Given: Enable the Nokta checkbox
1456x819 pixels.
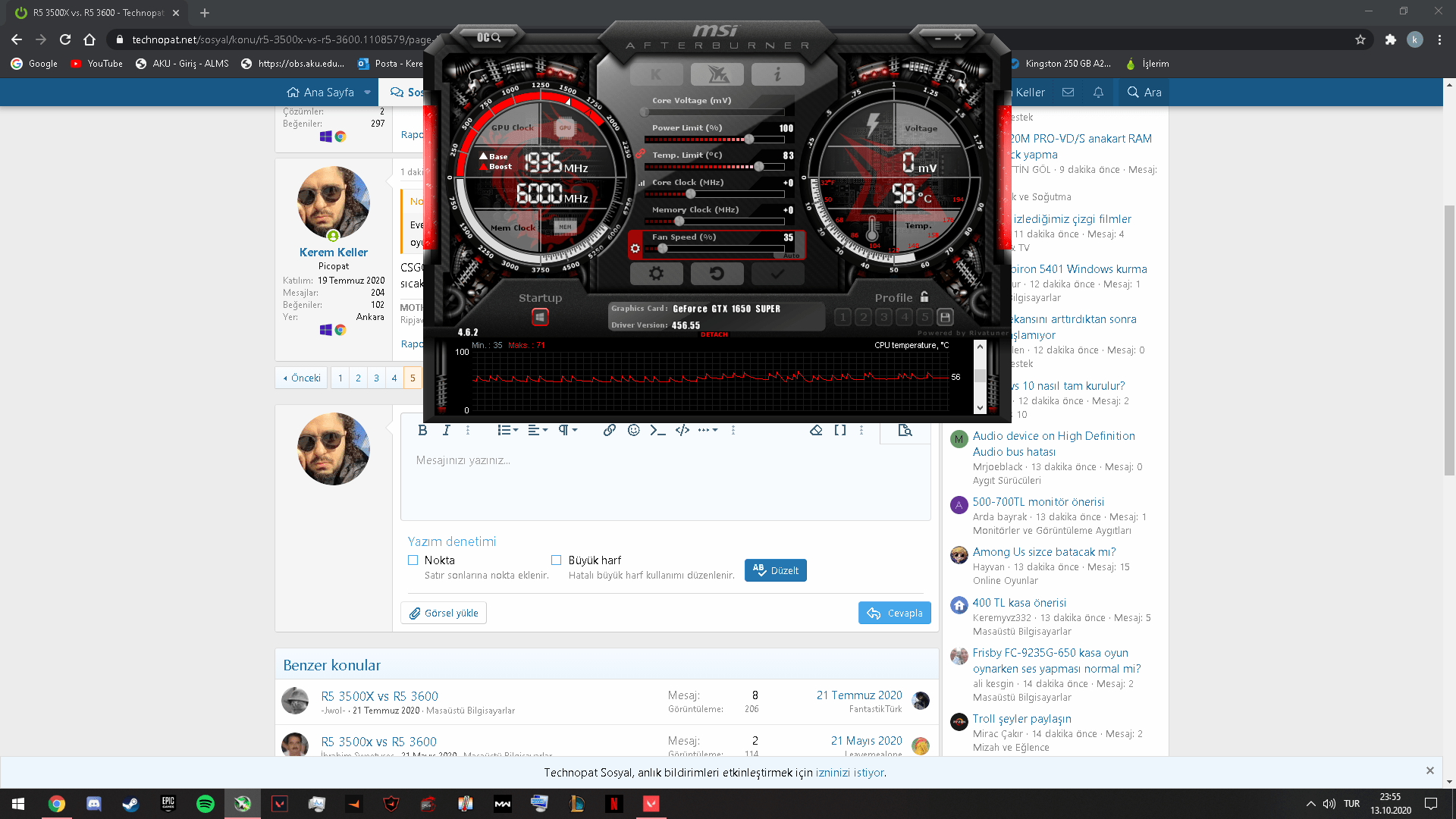Looking at the screenshot, I should pos(413,560).
